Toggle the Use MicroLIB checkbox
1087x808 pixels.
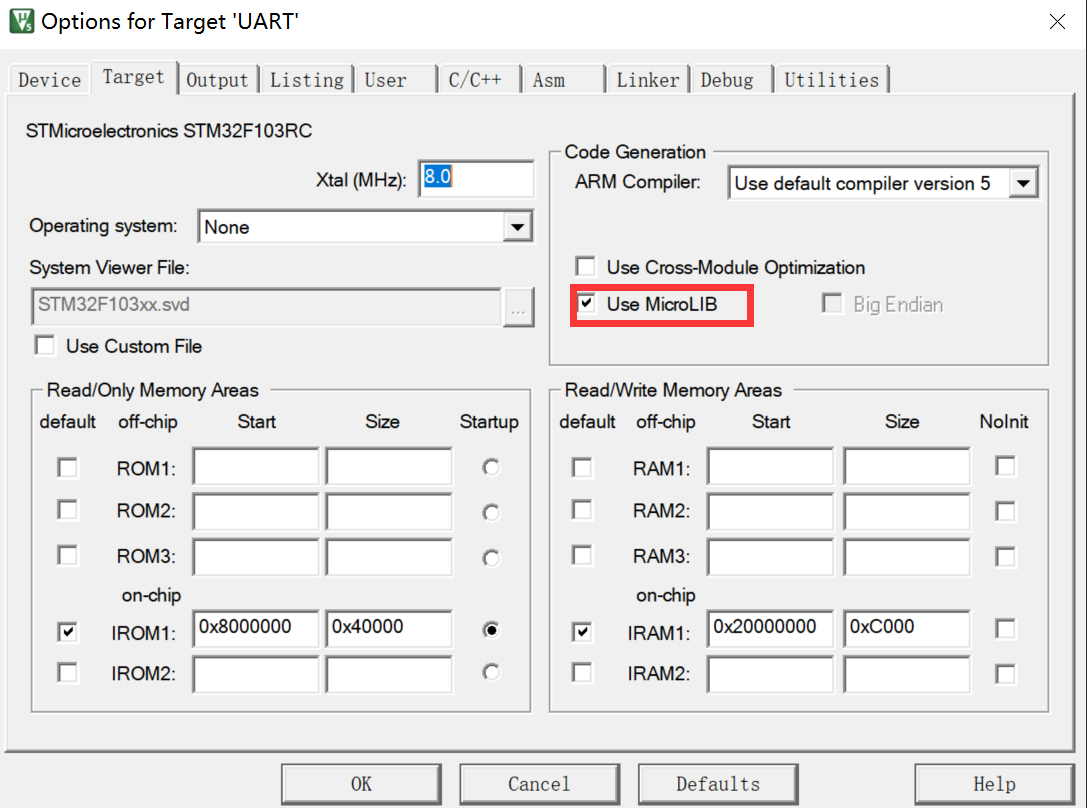[x=586, y=304]
